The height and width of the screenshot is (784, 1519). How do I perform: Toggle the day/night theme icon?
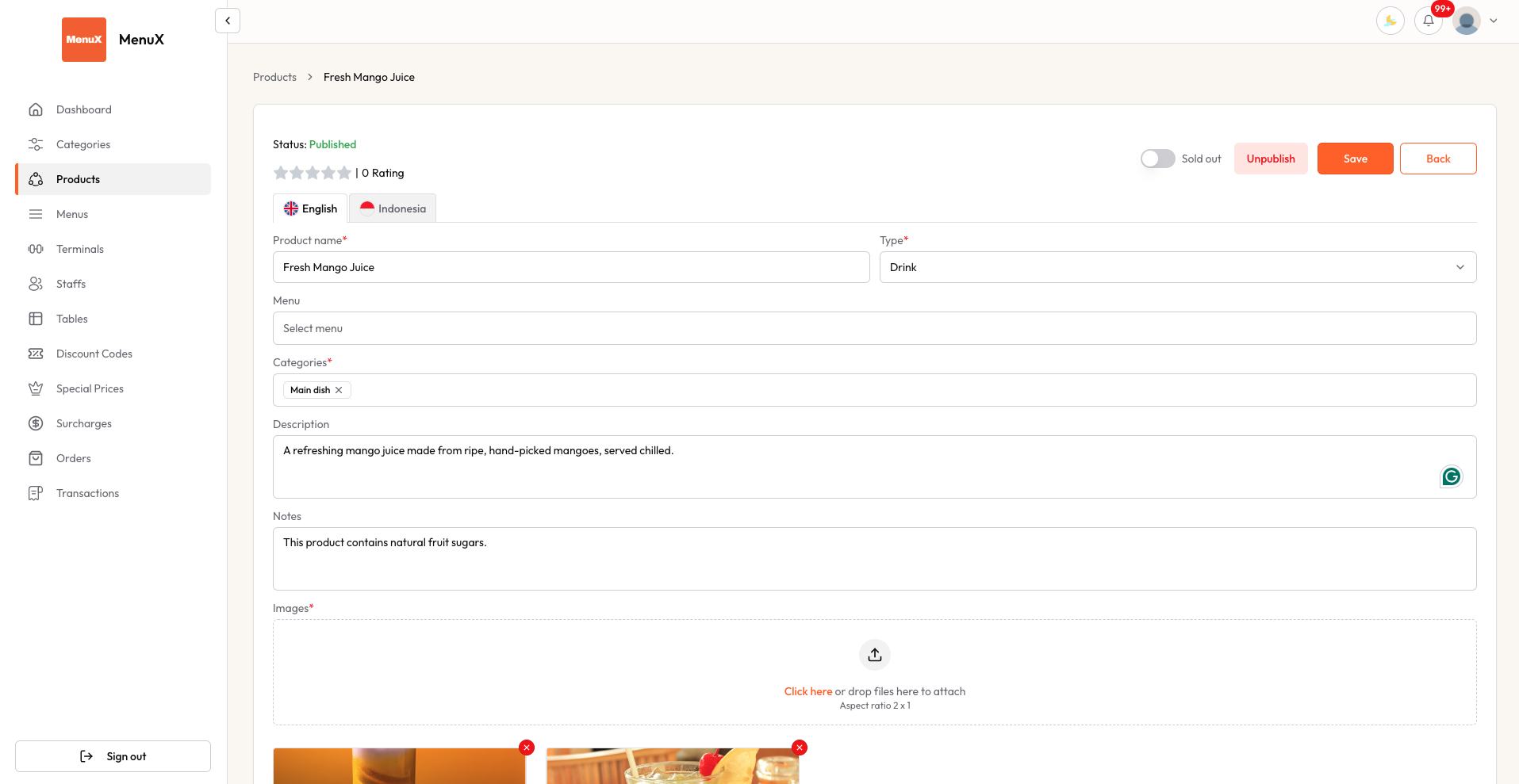1390,21
